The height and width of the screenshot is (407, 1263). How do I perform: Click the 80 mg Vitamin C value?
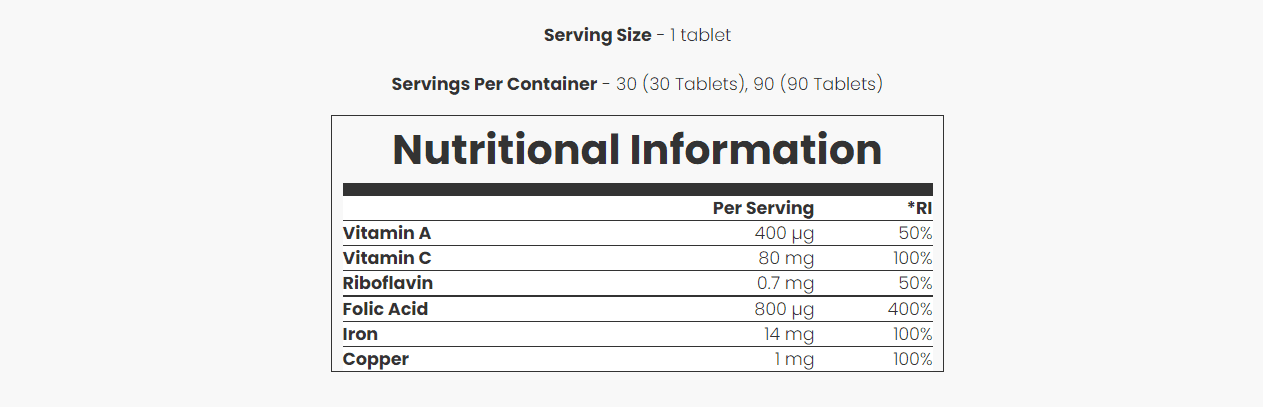click(x=787, y=258)
